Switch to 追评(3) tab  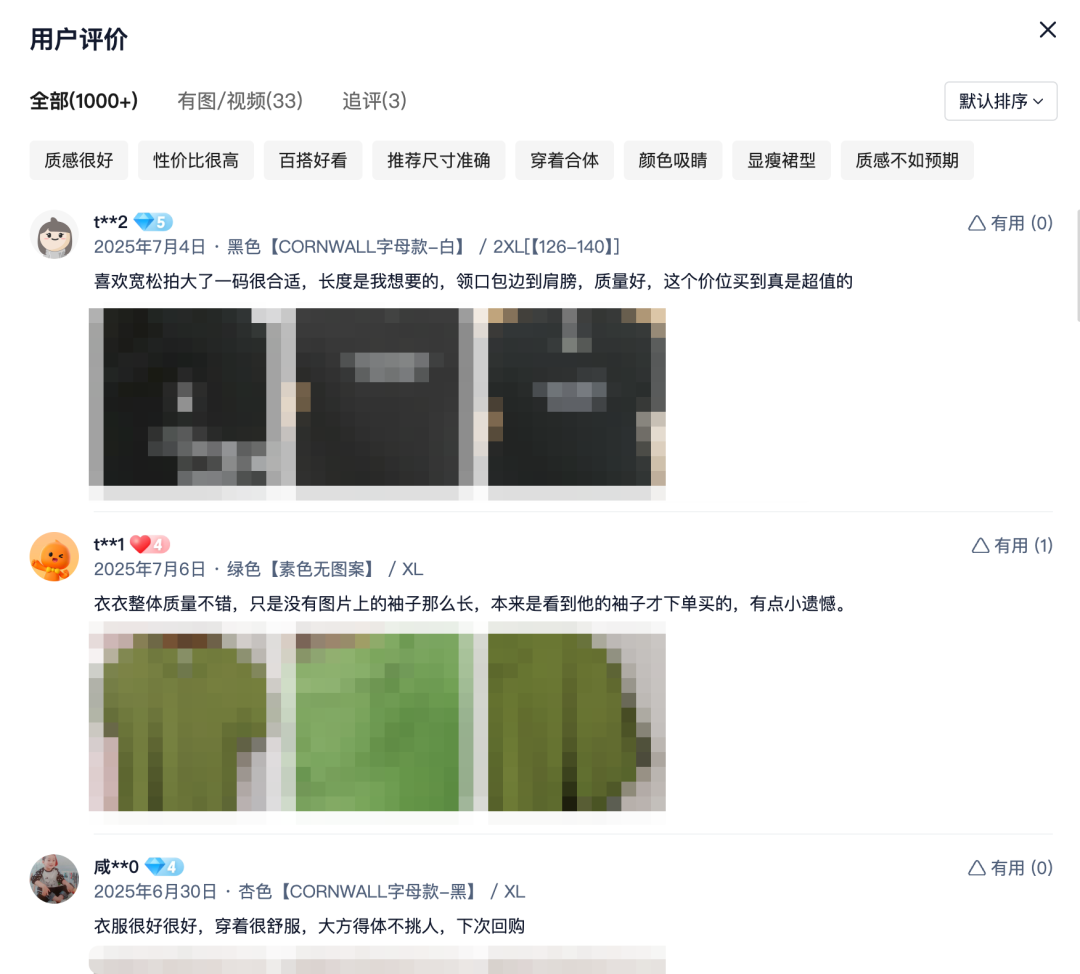click(374, 101)
